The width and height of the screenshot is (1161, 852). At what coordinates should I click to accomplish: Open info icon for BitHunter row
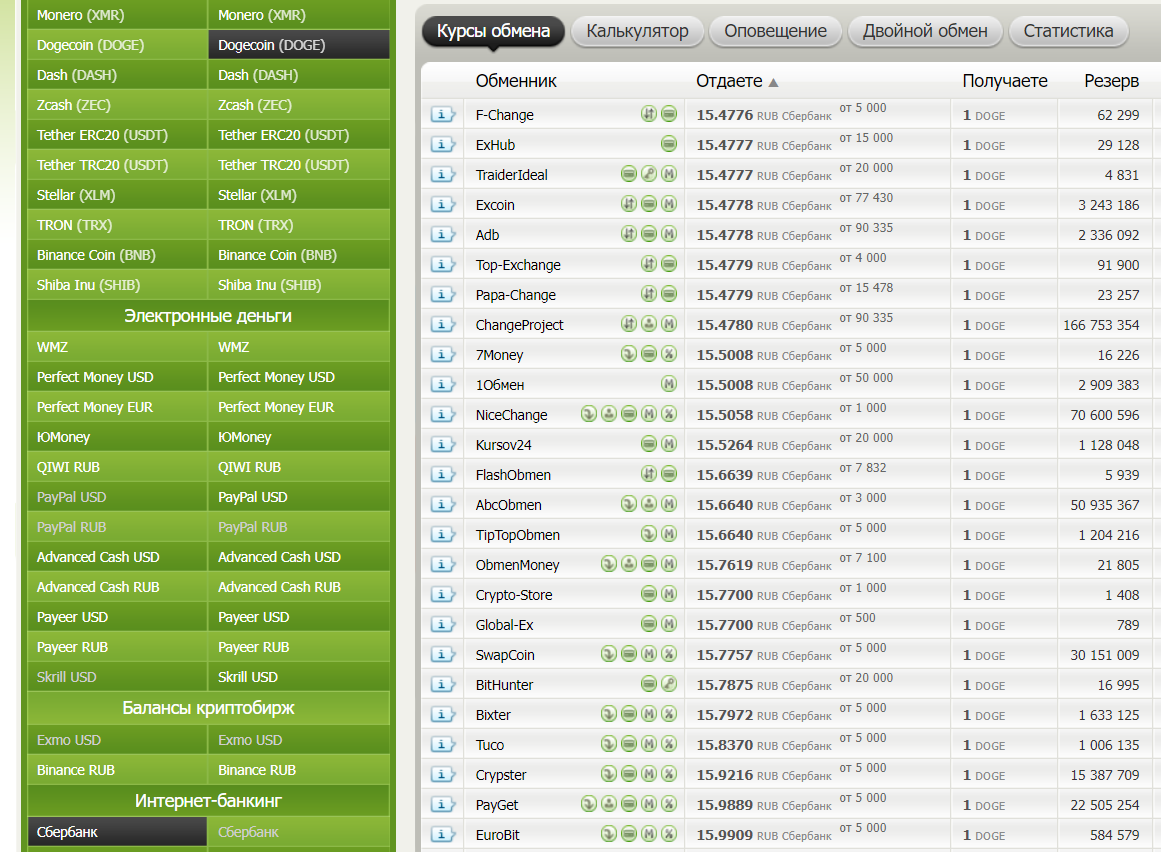coord(442,685)
